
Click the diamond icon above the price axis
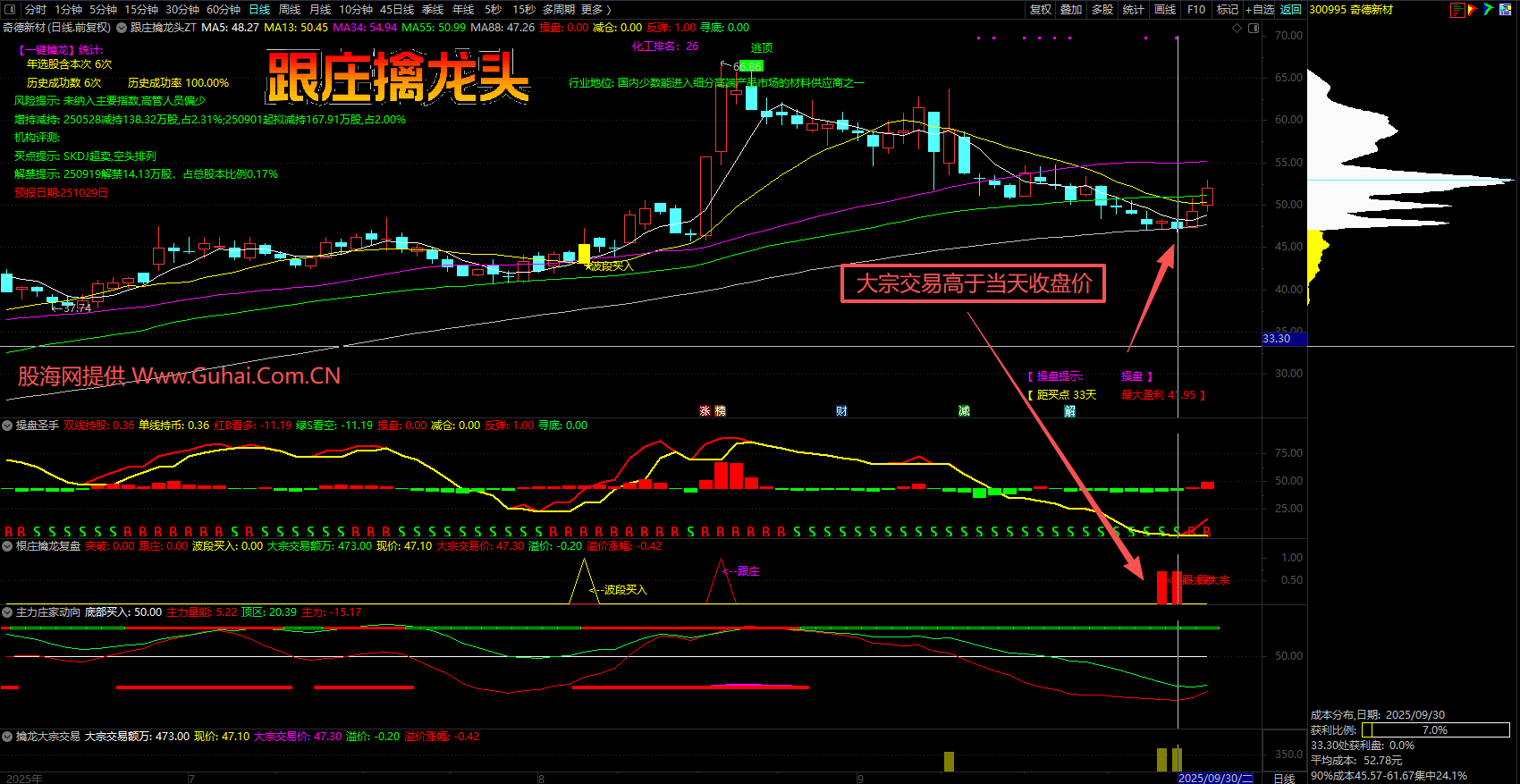point(1237,28)
